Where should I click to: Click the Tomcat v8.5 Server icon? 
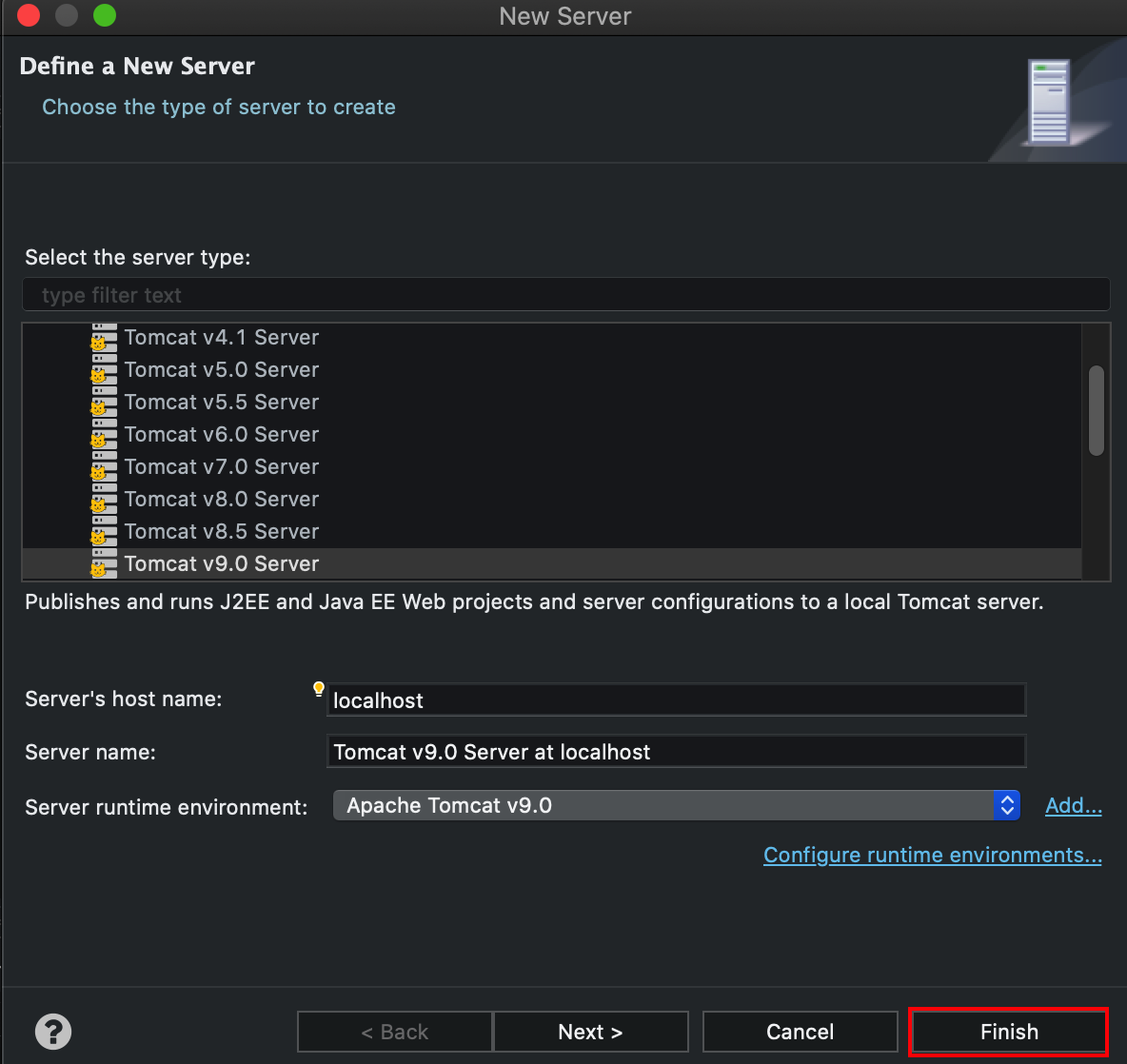(x=104, y=531)
